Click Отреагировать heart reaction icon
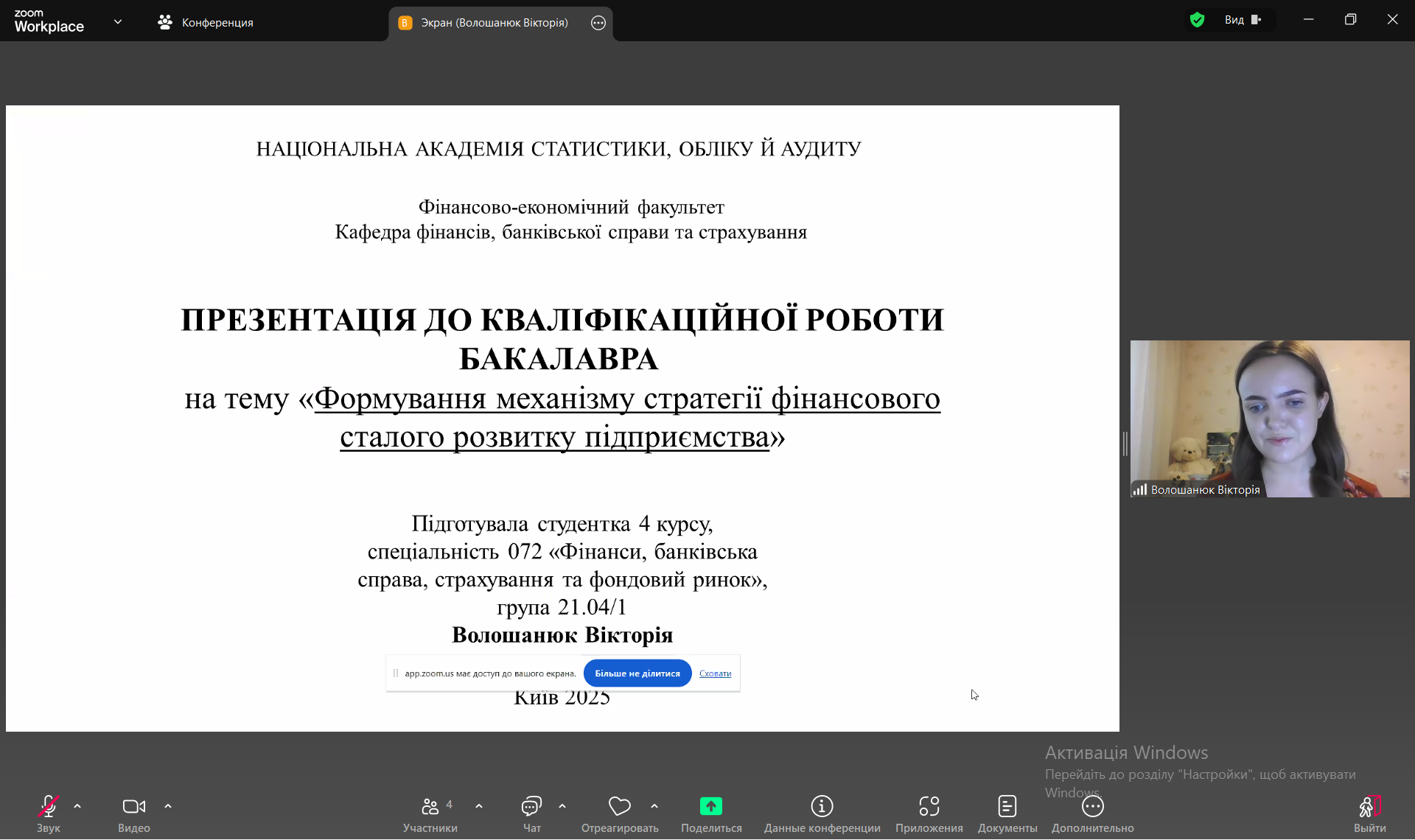Screen dimensions: 1415x840 pyautogui.click(x=619, y=807)
